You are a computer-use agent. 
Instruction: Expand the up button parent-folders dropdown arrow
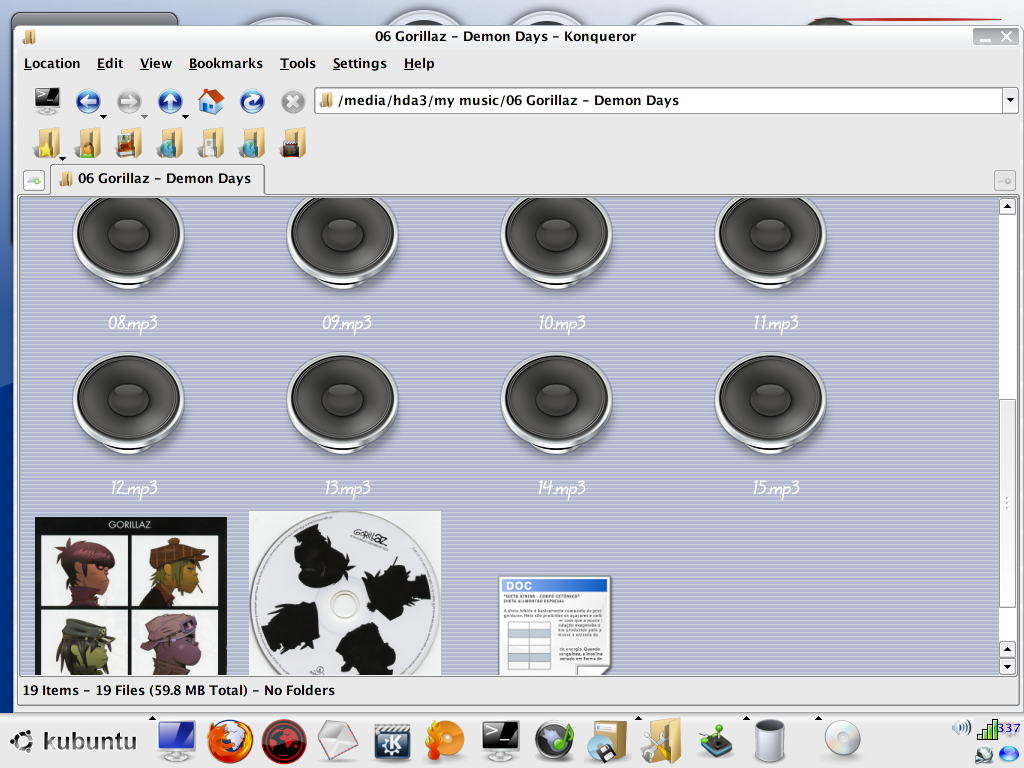coord(185,117)
